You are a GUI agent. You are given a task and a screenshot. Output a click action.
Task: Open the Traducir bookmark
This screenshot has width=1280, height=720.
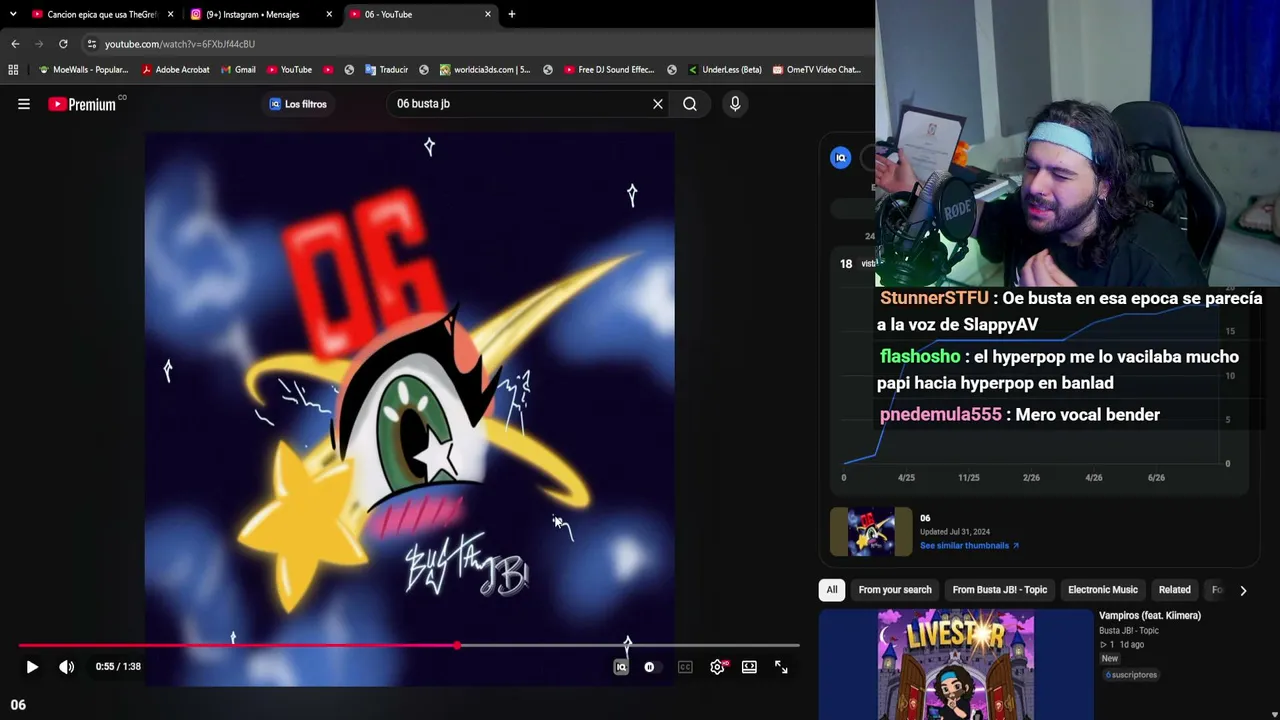(386, 70)
